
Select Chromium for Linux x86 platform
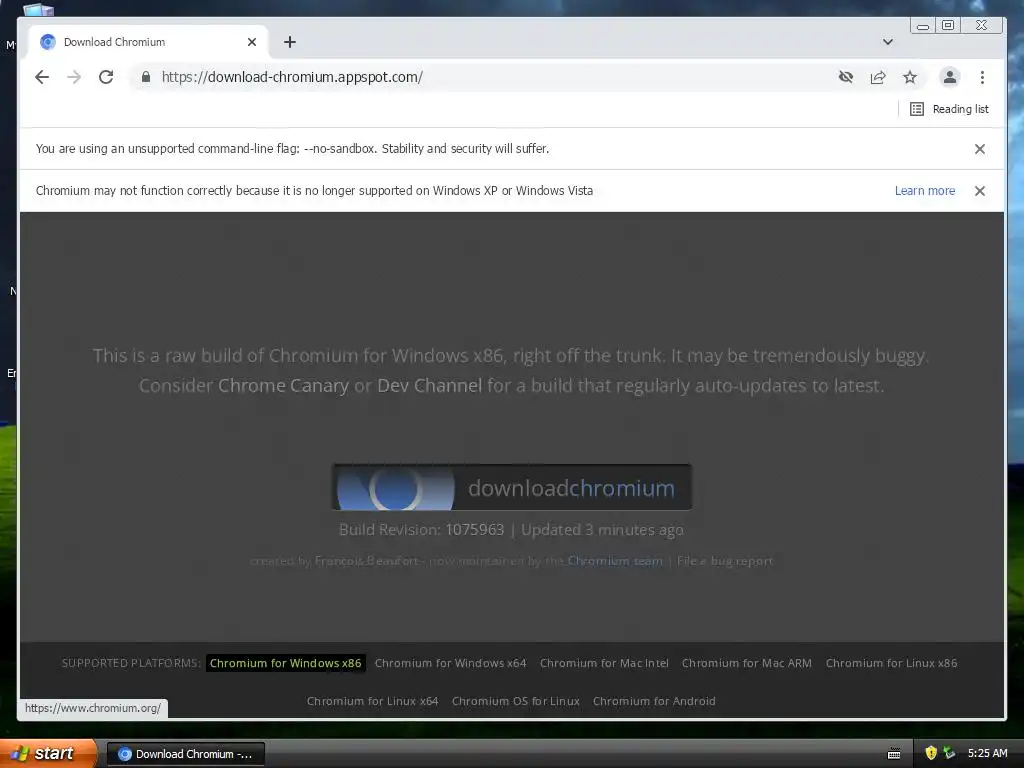891,663
